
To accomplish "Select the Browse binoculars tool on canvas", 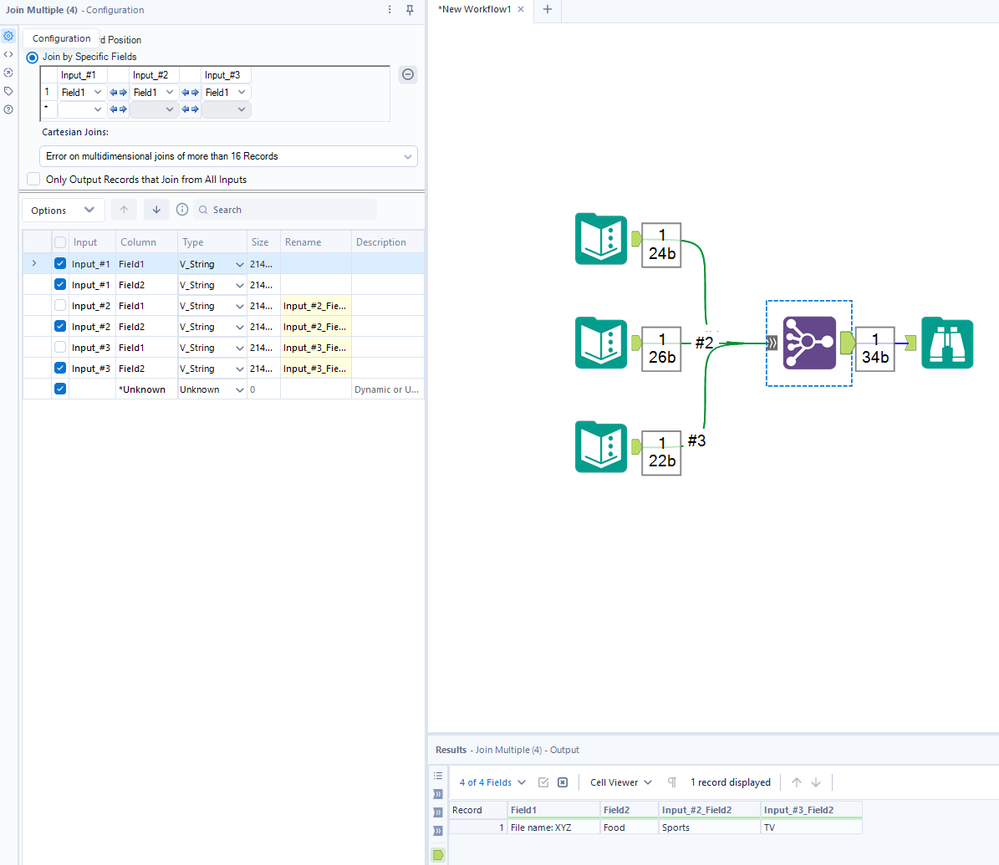I will pos(947,343).
